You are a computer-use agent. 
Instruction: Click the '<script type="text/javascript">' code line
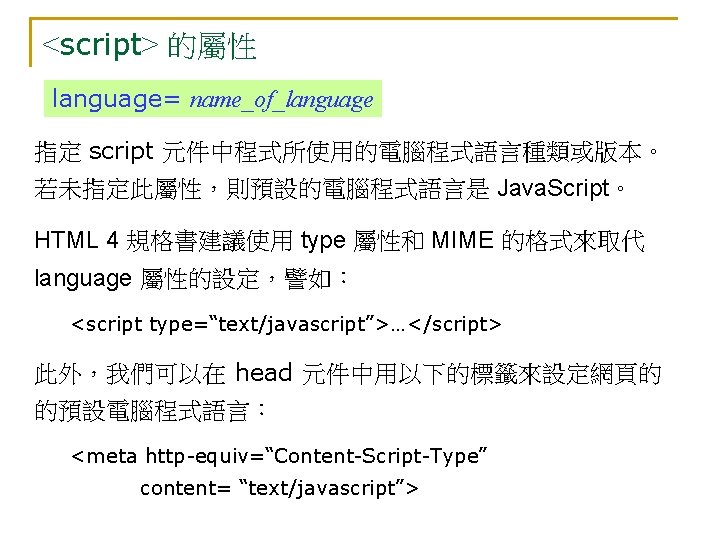click(287, 324)
